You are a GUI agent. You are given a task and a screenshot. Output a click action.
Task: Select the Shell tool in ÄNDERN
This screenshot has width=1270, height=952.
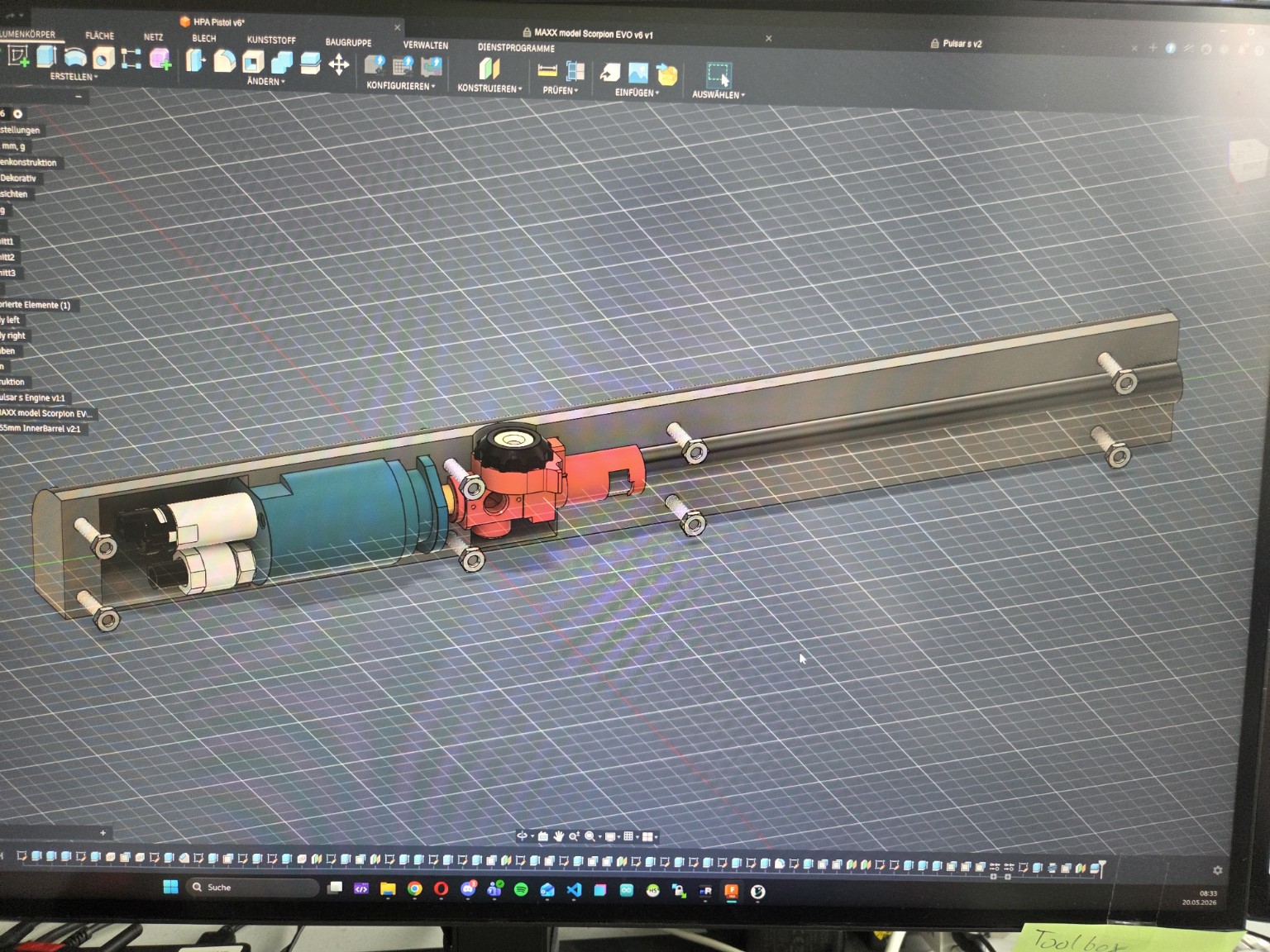click(x=253, y=62)
